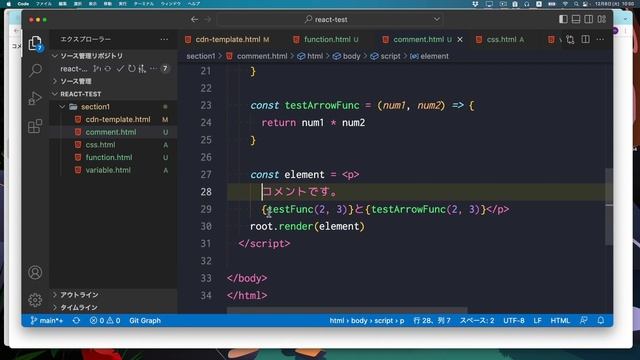Image resolution: width=640 pixels, height=360 pixels.
Task: Open the ターミナル menu in menu bar
Action: coord(144,4)
